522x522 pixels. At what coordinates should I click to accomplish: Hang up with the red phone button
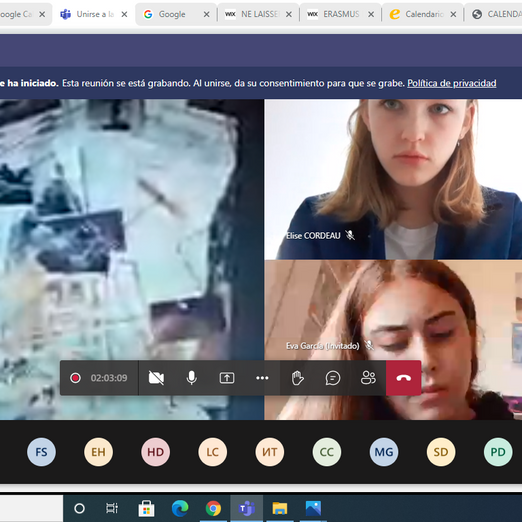click(x=404, y=378)
